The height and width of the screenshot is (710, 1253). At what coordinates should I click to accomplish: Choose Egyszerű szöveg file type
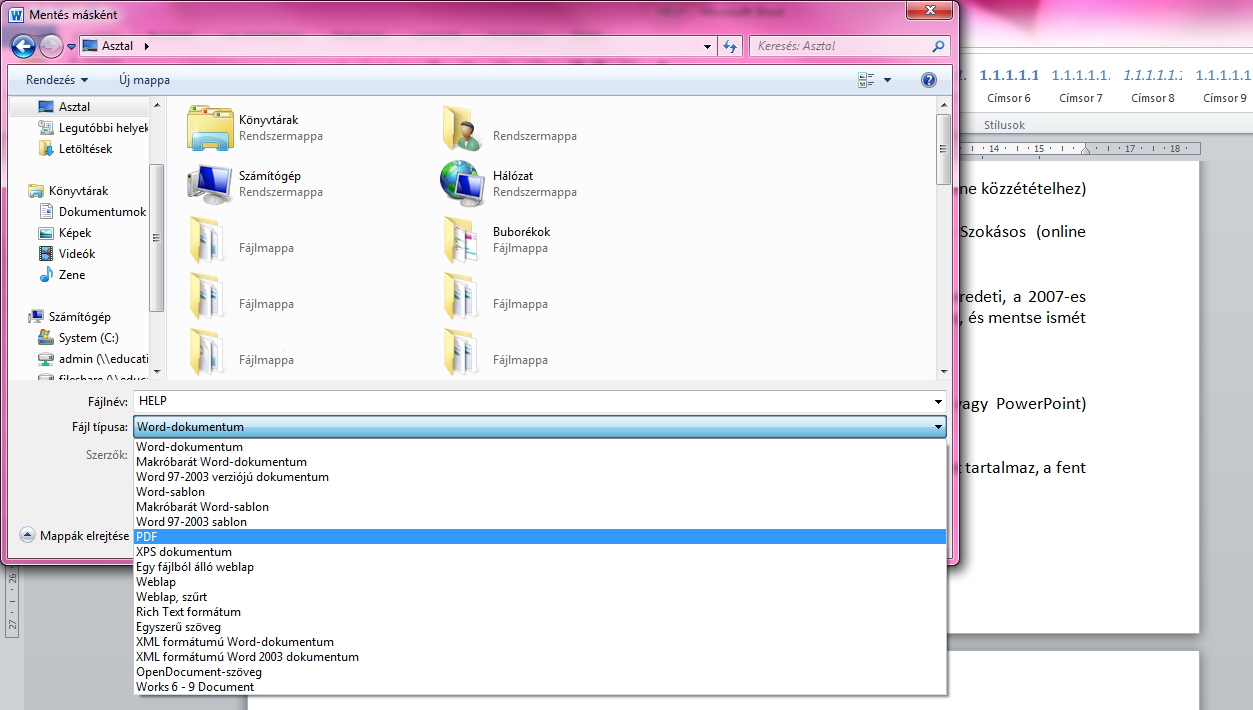coord(540,627)
